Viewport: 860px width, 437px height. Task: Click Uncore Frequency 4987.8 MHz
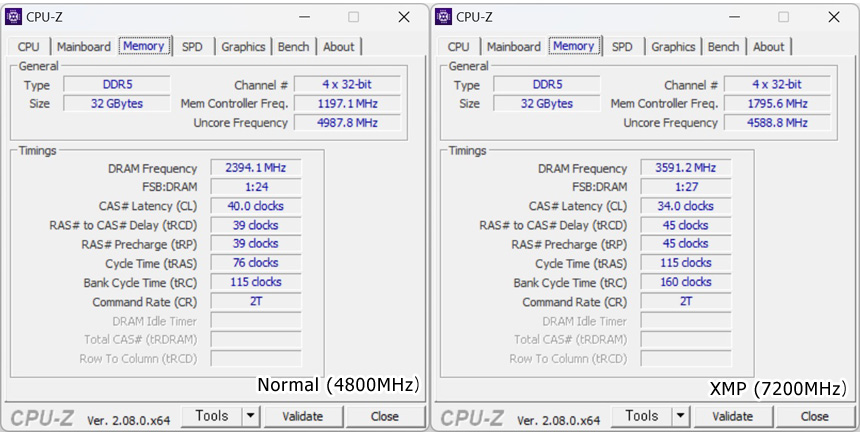tap(348, 123)
